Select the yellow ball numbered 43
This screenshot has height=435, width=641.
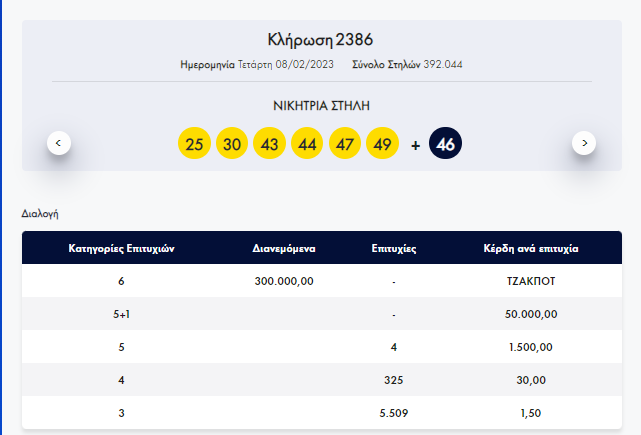[x=270, y=144]
